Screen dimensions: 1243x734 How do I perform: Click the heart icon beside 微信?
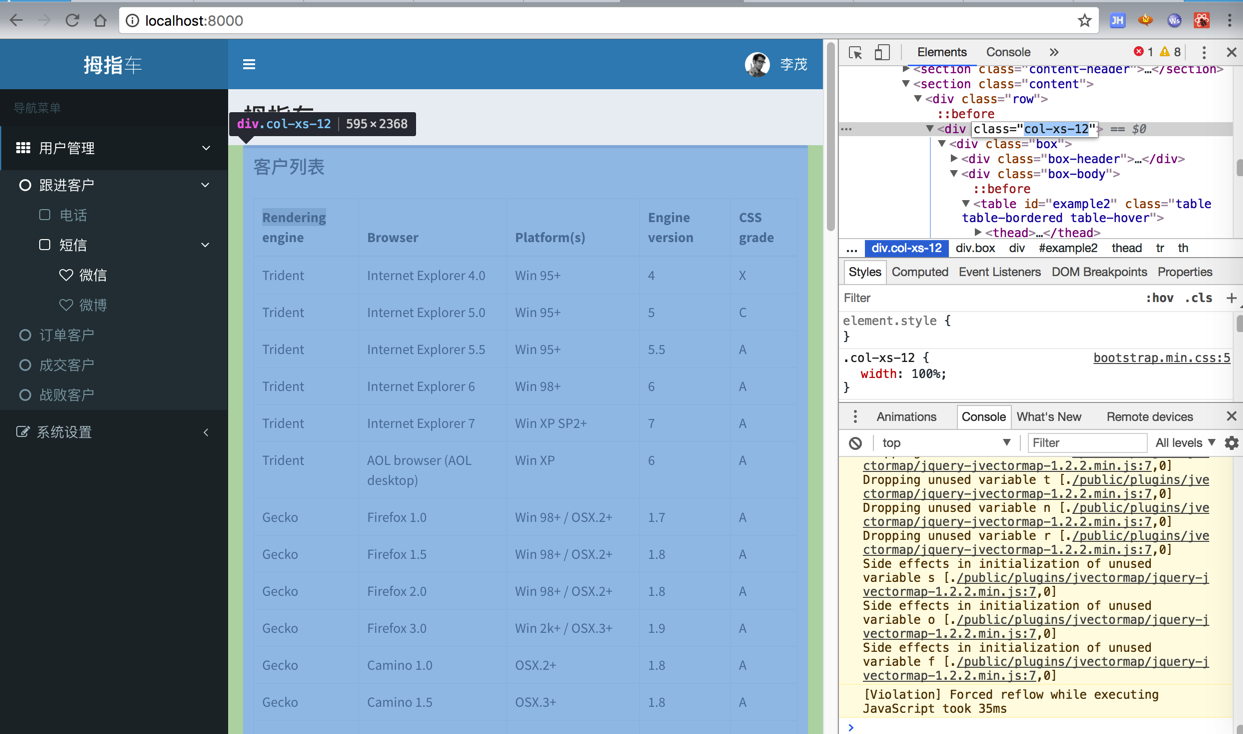(x=66, y=275)
